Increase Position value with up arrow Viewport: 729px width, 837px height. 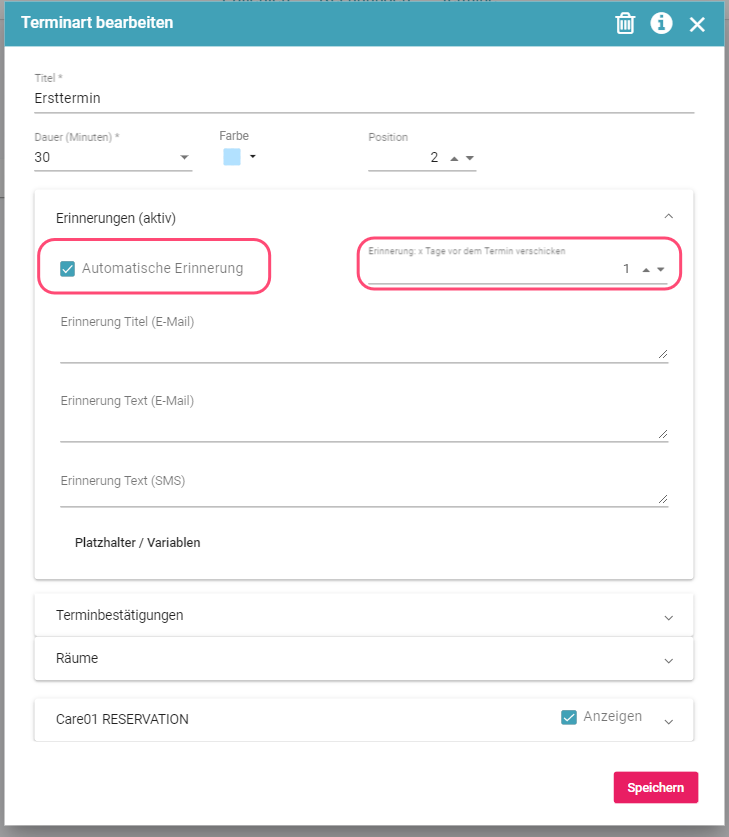(455, 158)
